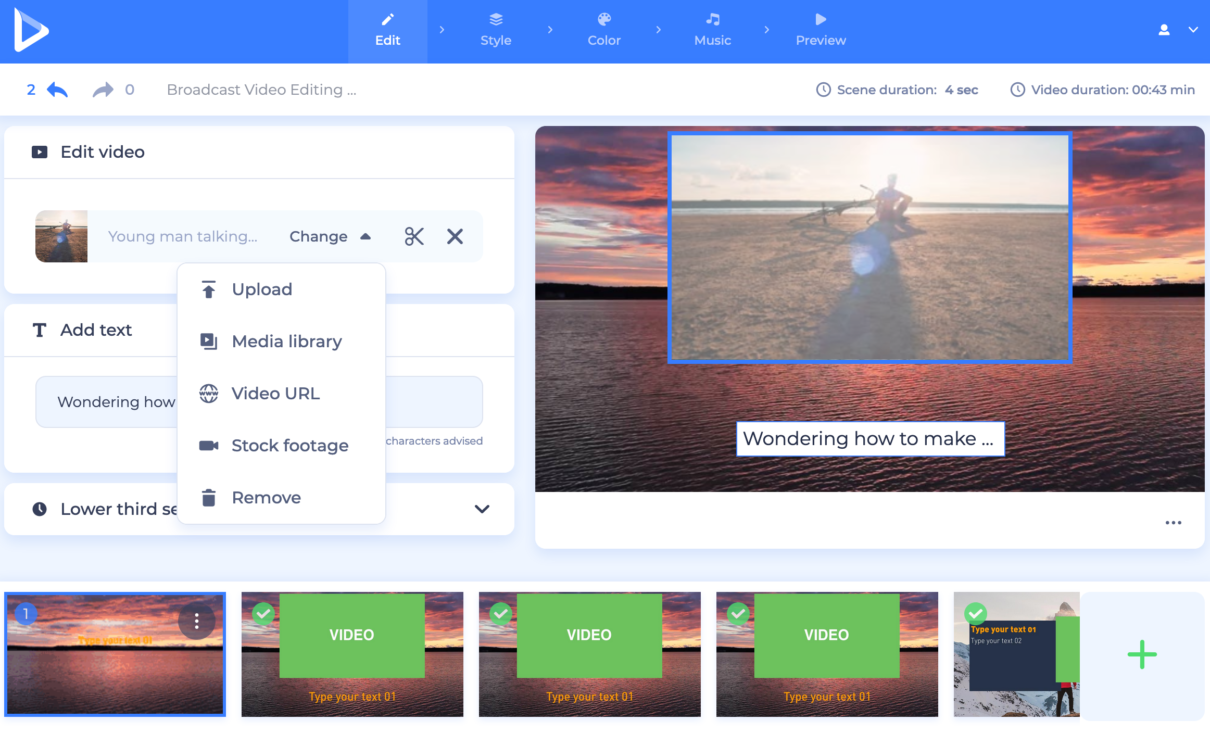Click the undo arrow icon
This screenshot has width=1210, height=733.
(x=57, y=90)
